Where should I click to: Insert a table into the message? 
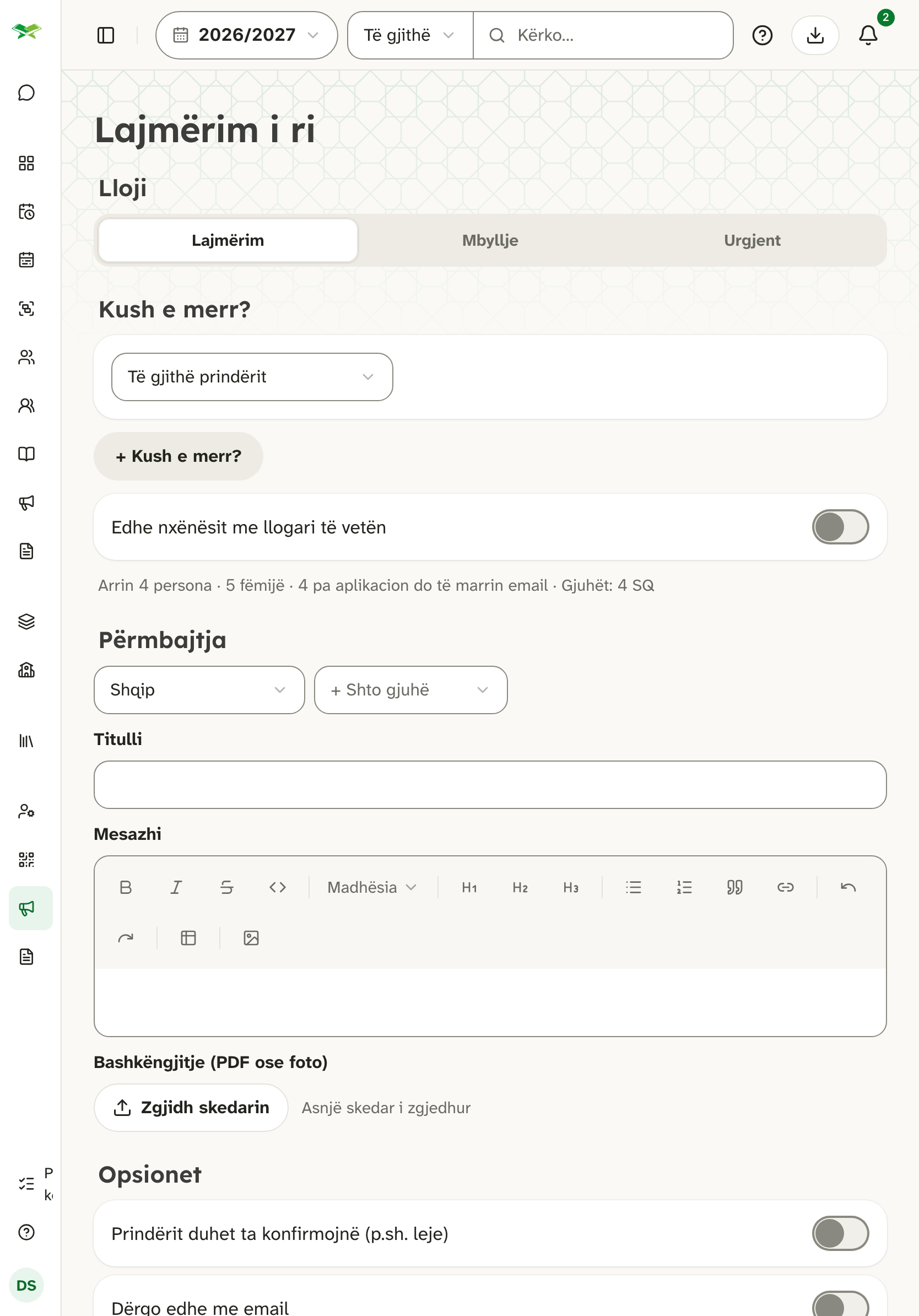188,938
